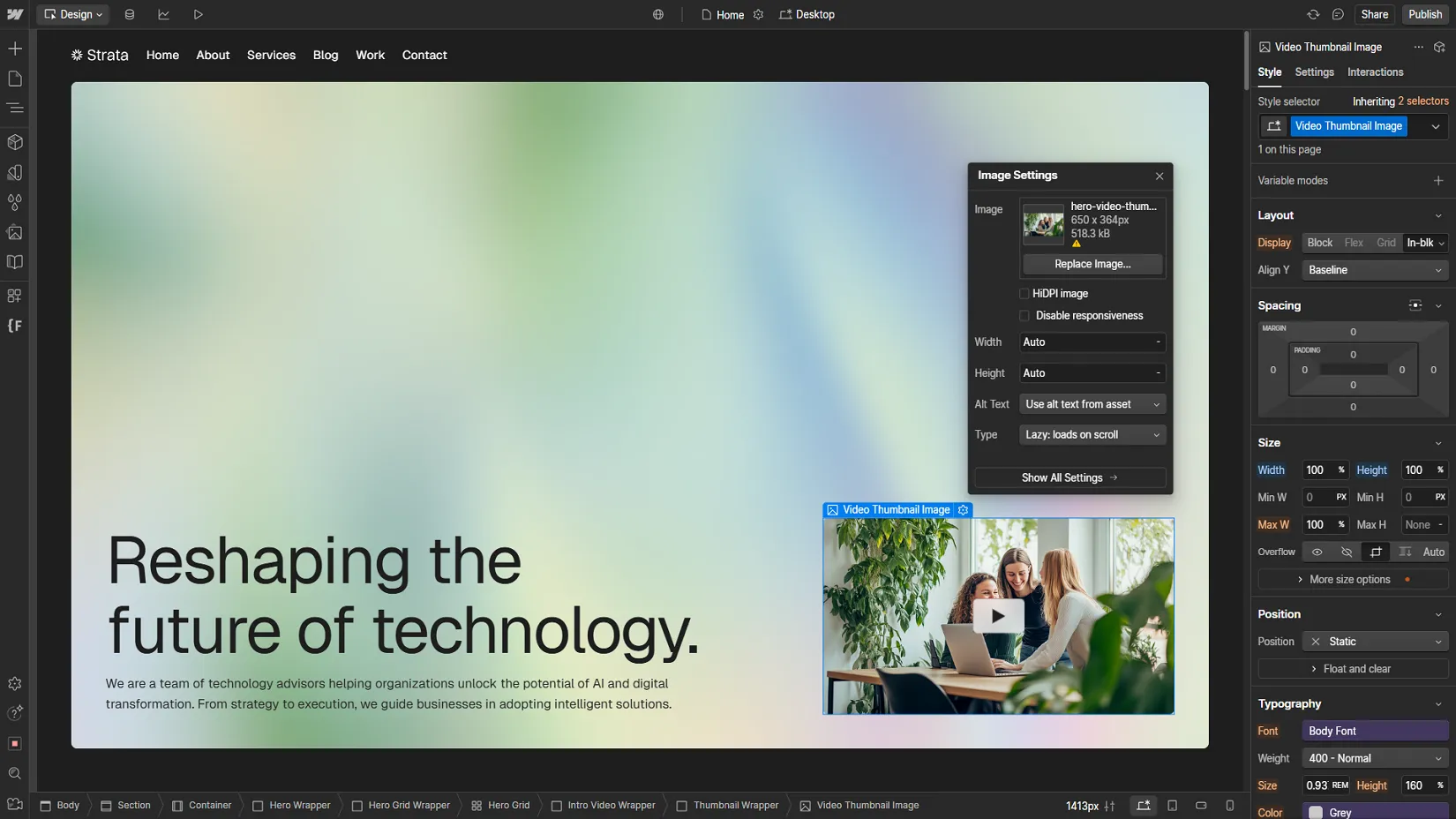This screenshot has width=1456, height=819.
Task: Click Show All Settings
Action: 1069,477
